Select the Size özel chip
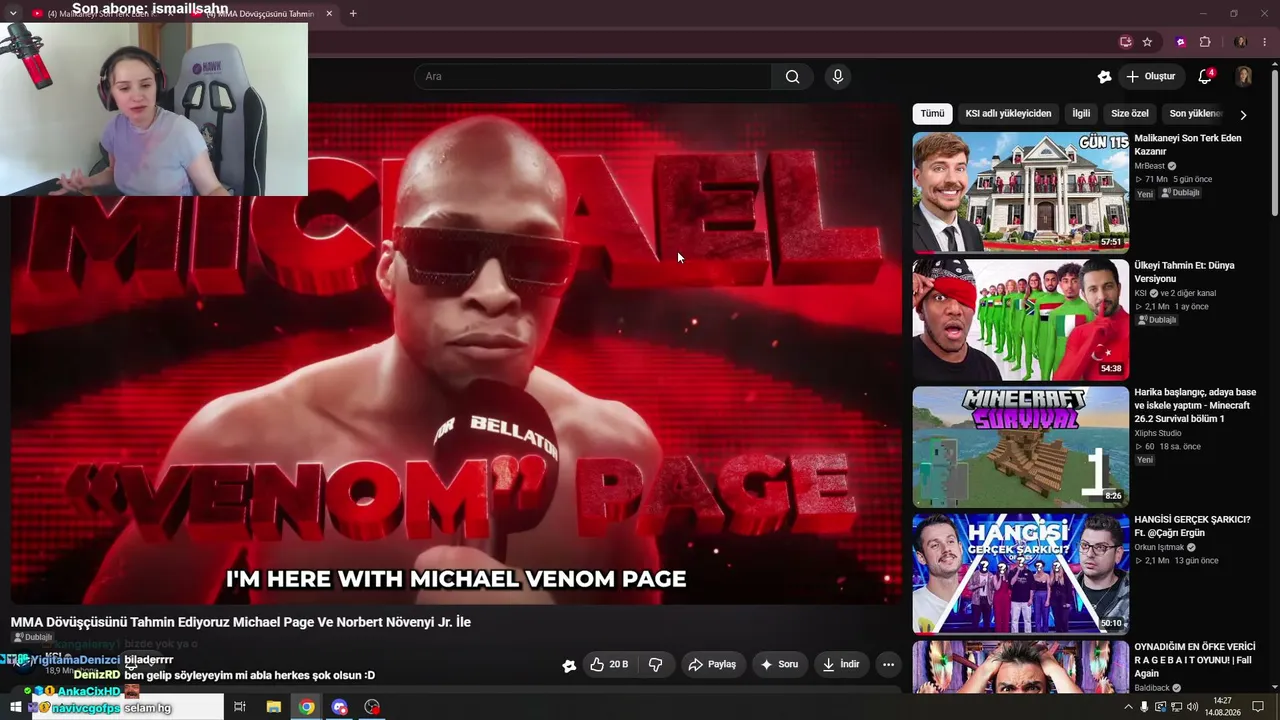The image size is (1280, 720). click(1130, 114)
